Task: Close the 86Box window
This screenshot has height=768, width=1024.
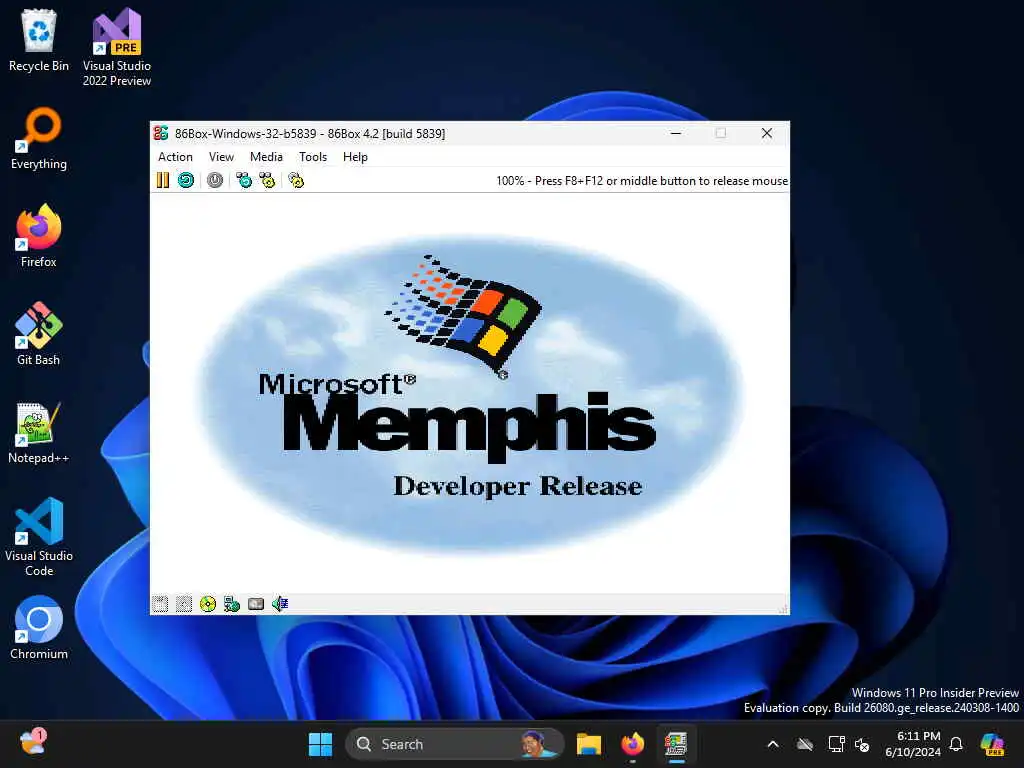Action: pyautogui.click(x=767, y=133)
